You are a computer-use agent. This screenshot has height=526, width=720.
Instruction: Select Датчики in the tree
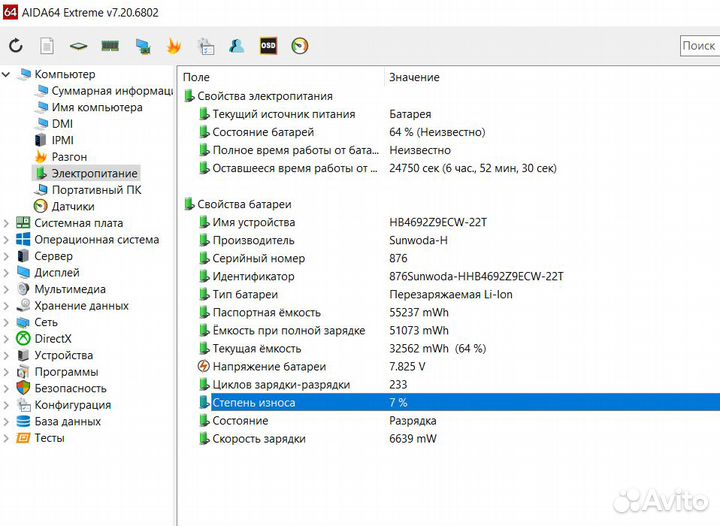pyautogui.click(x=73, y=206)
